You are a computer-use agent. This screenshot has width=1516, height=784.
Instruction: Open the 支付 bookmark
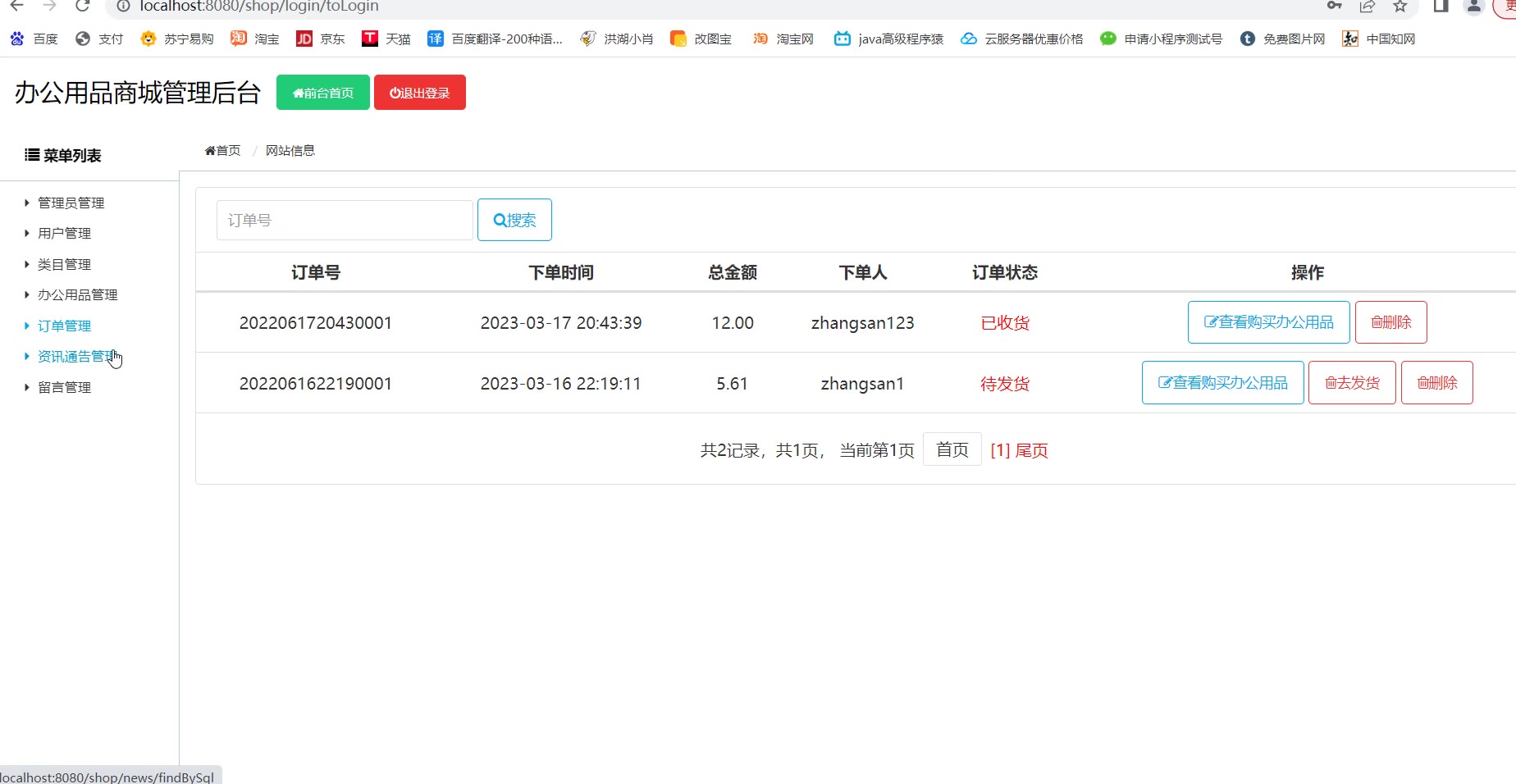click(98, 39)
